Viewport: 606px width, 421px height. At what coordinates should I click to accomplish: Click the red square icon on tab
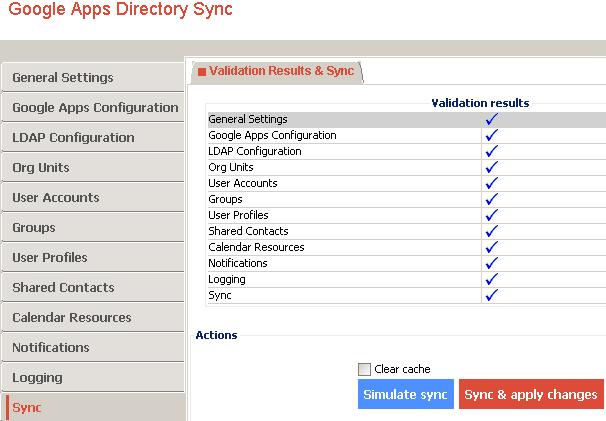(x=202, y=72)
